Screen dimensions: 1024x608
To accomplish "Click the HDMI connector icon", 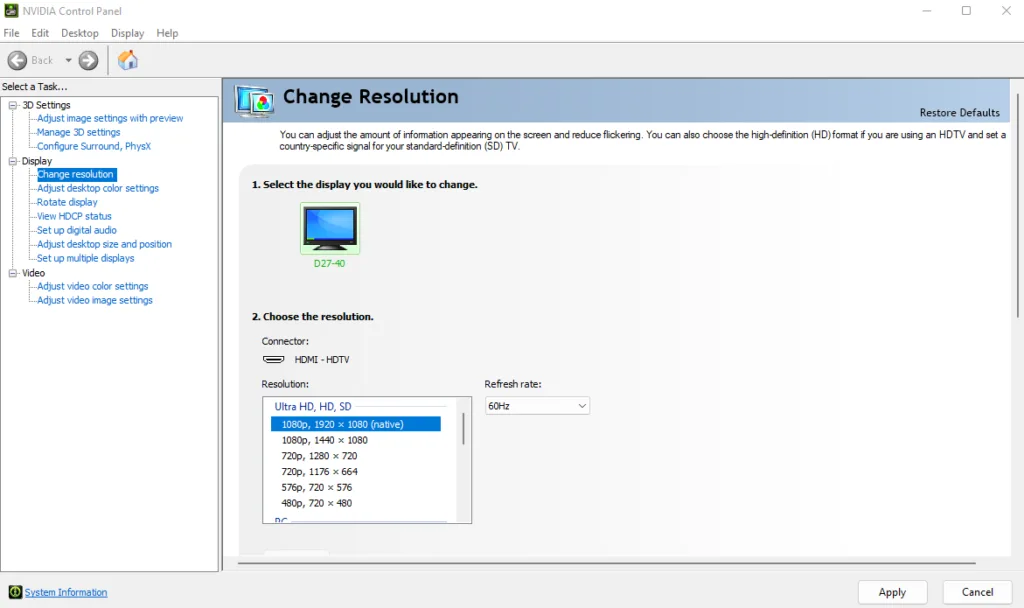I will pyautogui.click(x=274, y=359).
